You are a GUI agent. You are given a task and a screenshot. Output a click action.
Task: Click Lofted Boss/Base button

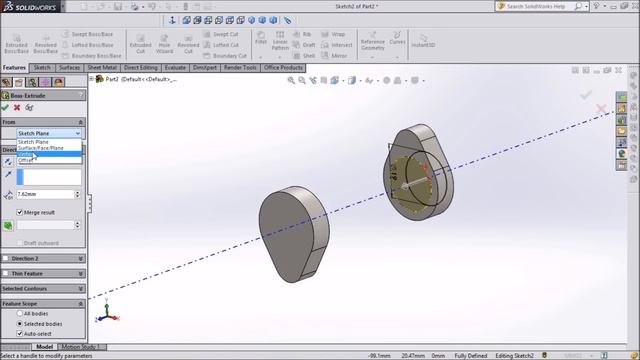click(88, 45)
